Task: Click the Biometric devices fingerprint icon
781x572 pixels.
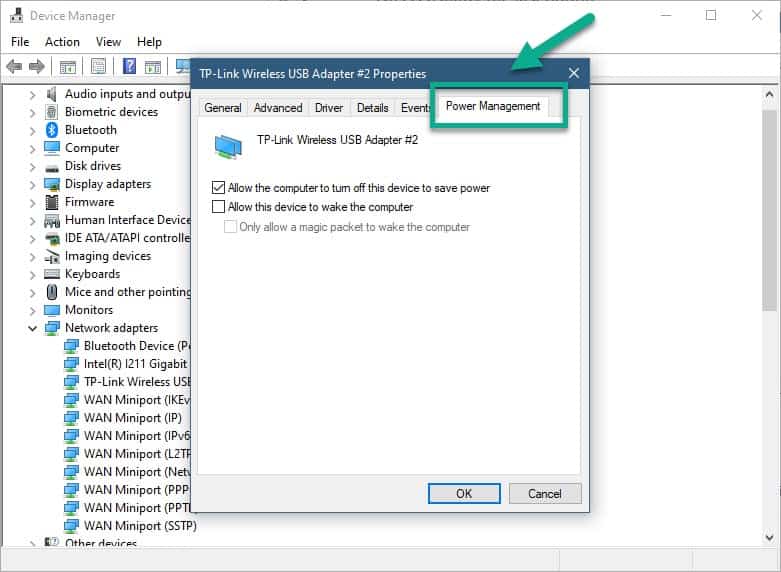Action: point(51,112)
